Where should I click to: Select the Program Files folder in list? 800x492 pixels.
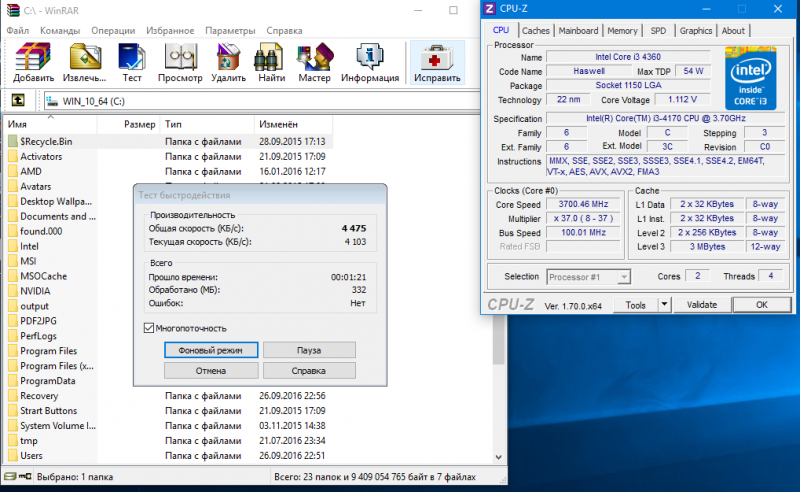click(48, 351)
